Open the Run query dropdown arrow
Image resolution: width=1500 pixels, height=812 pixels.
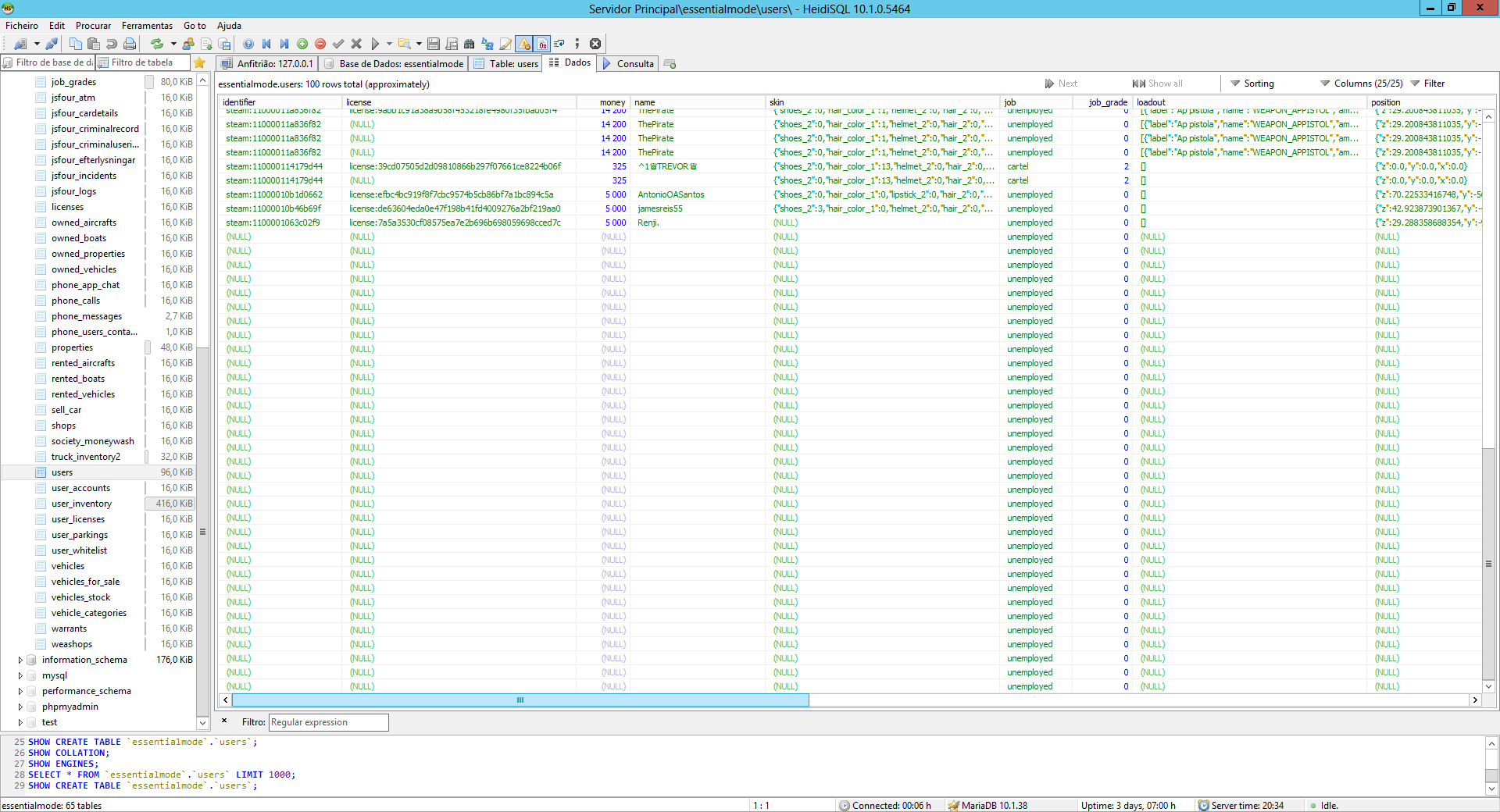click(x=389, y=44)
